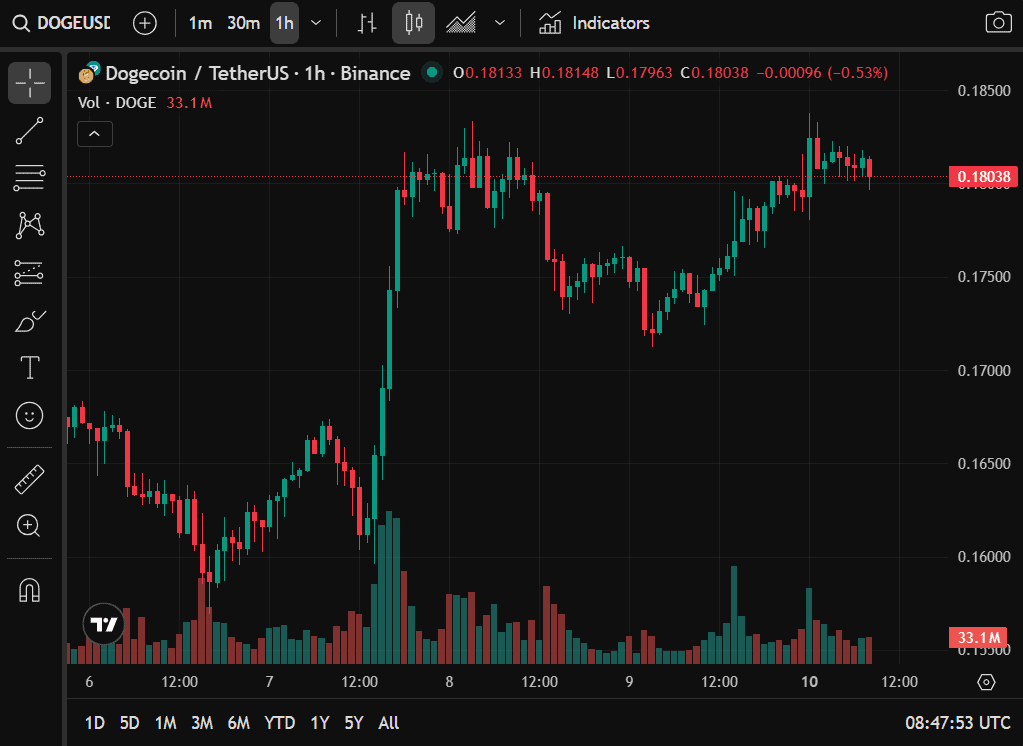Screen dimensions: 1023x746
Task: Select the Forecasting prediction tool
Action: tap(29, 273)
